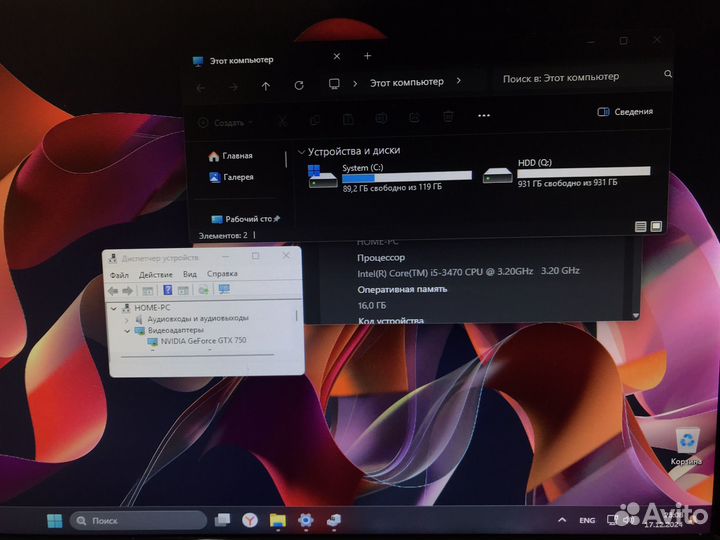Click the Refresh button in File Explorer
The image size is (720, 540).
(299, 86)
